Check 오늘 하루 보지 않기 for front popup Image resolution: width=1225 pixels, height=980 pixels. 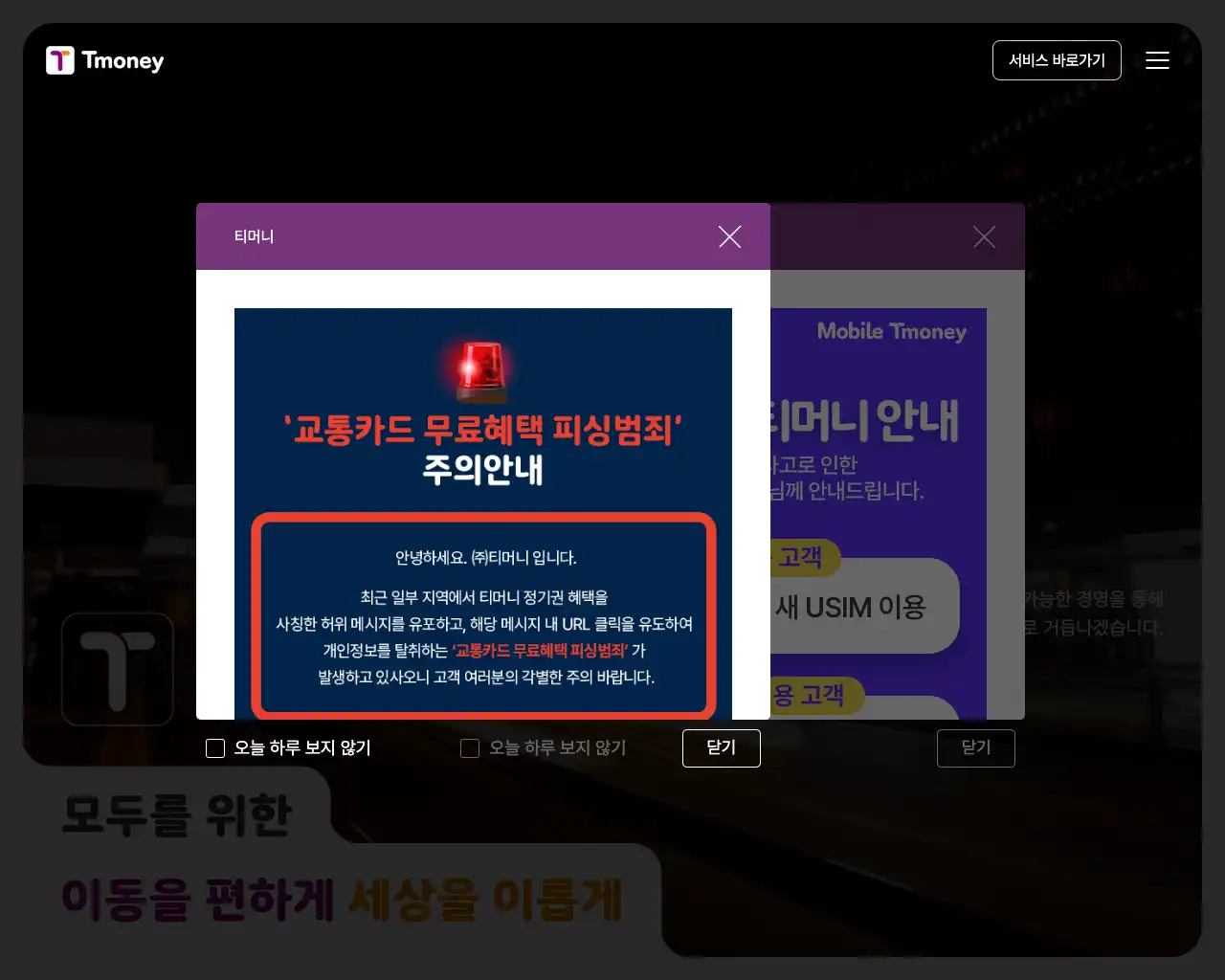(x=215, y=748)
